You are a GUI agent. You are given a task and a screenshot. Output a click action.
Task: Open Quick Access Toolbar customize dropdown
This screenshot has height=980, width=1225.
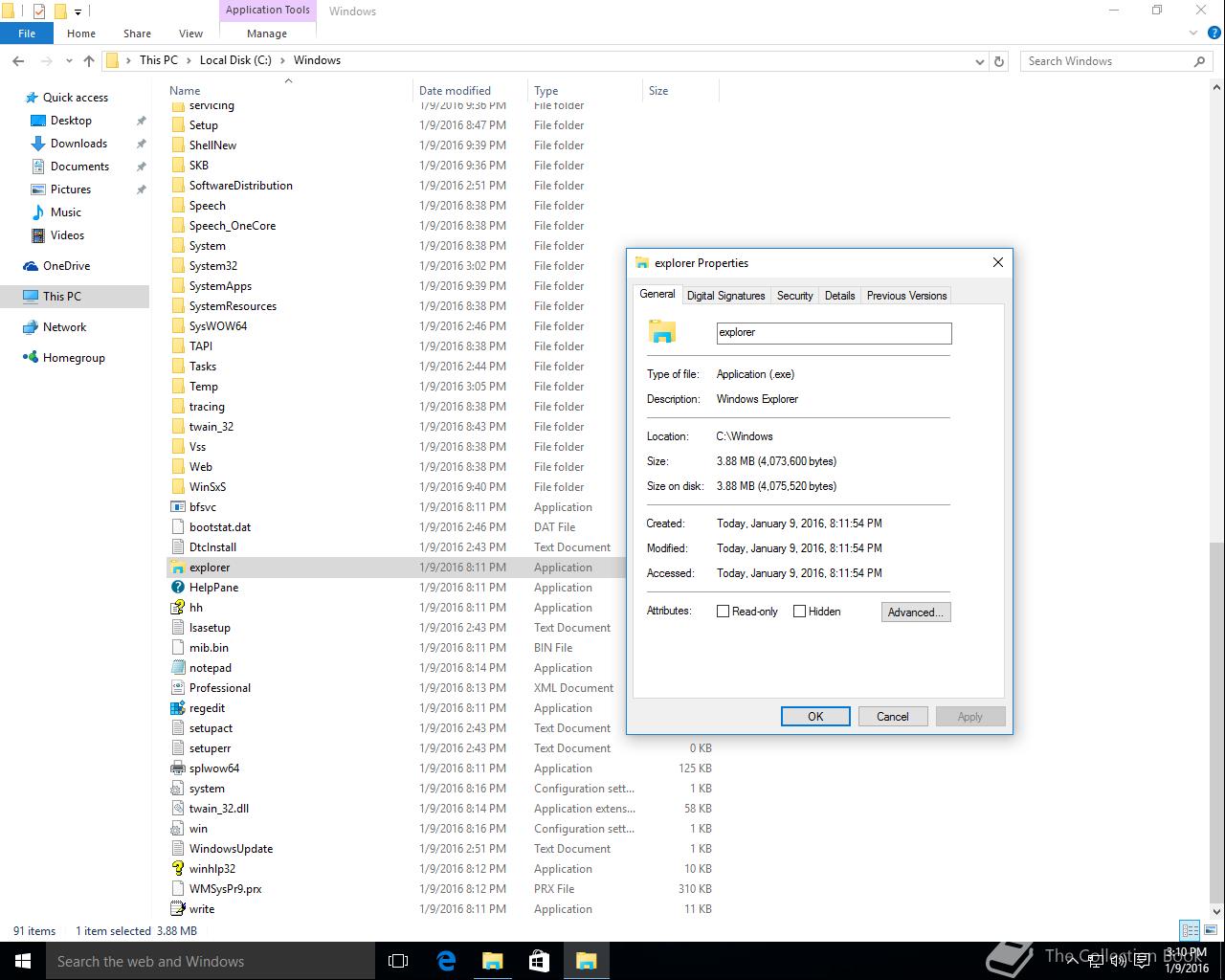(x=78, y=11)
